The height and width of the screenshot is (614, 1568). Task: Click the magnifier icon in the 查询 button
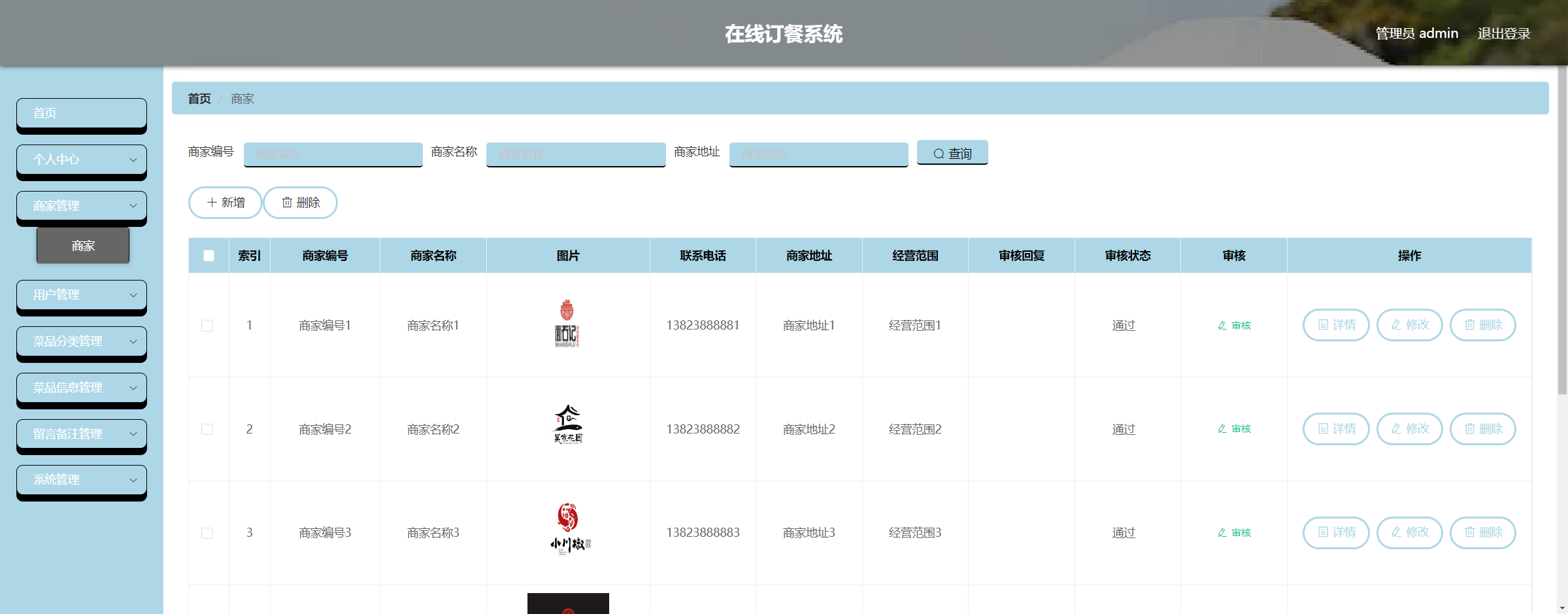[939, 153]
